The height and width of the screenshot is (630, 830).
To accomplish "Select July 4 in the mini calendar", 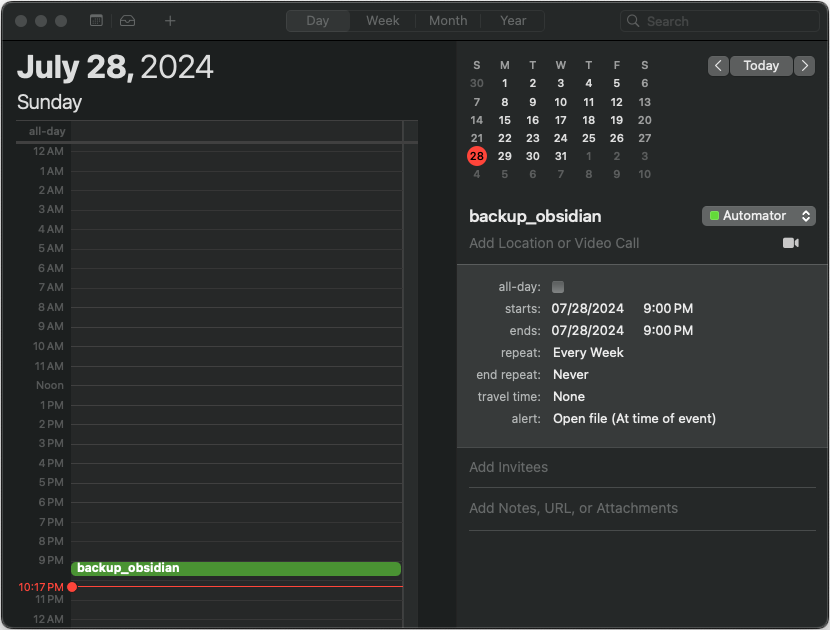I will pyautogui.click(x=589, y=83).
